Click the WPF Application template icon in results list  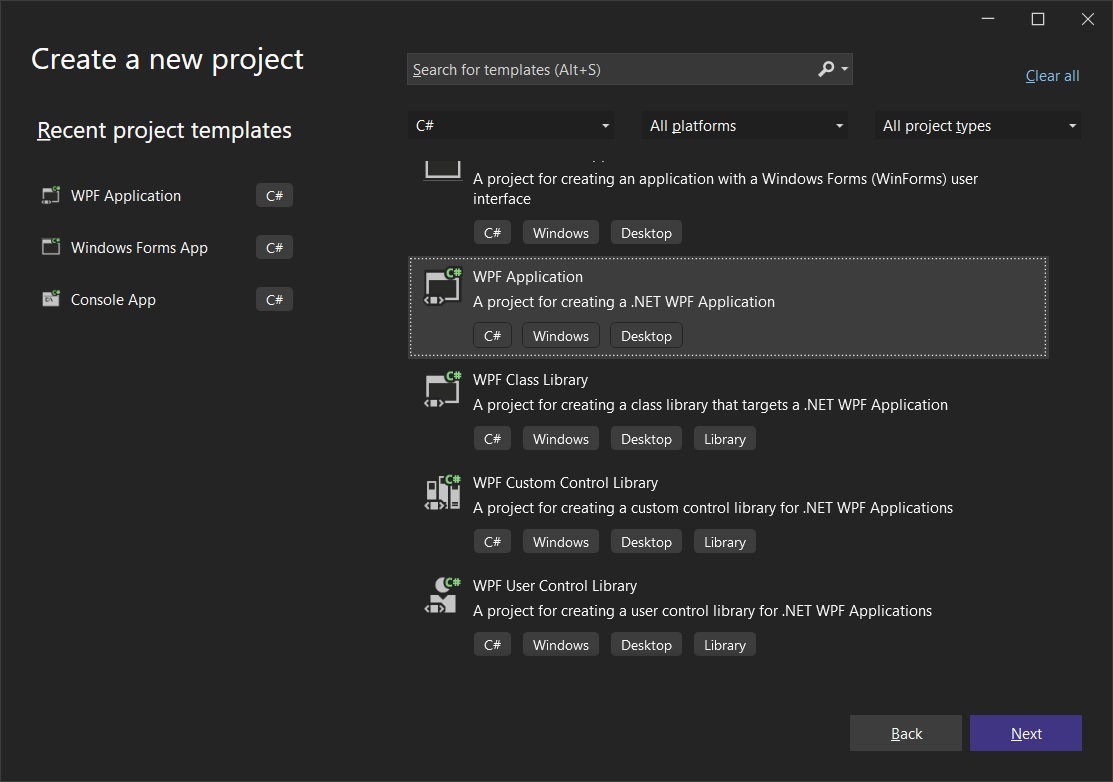(442, 287)
